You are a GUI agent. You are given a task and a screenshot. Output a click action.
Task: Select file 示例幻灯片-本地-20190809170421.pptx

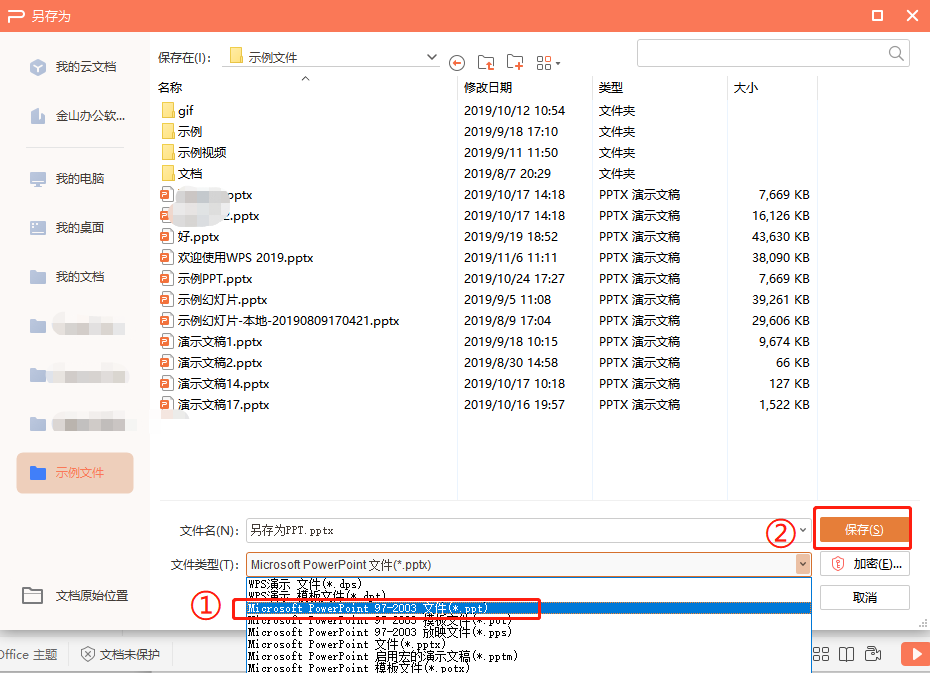click(279, 321)
